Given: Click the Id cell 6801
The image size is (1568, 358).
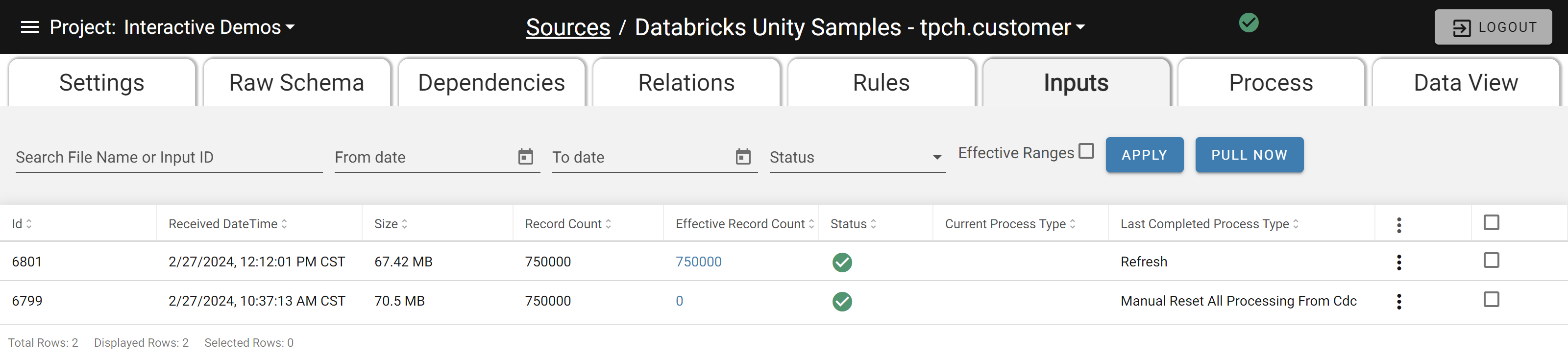Looking at the screenshot, I should (27, 262).
